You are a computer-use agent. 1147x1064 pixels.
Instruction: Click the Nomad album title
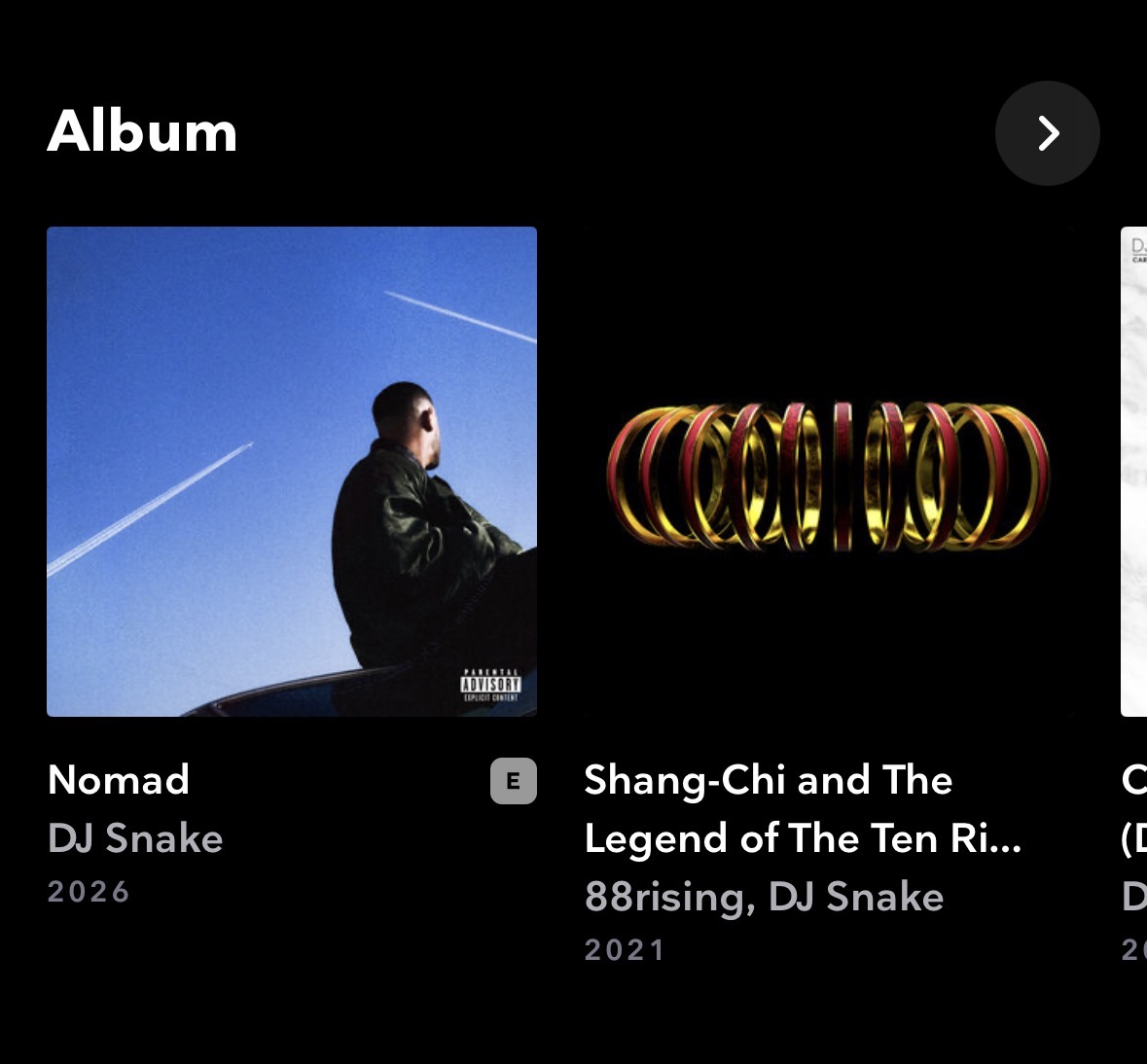point(119,780)
